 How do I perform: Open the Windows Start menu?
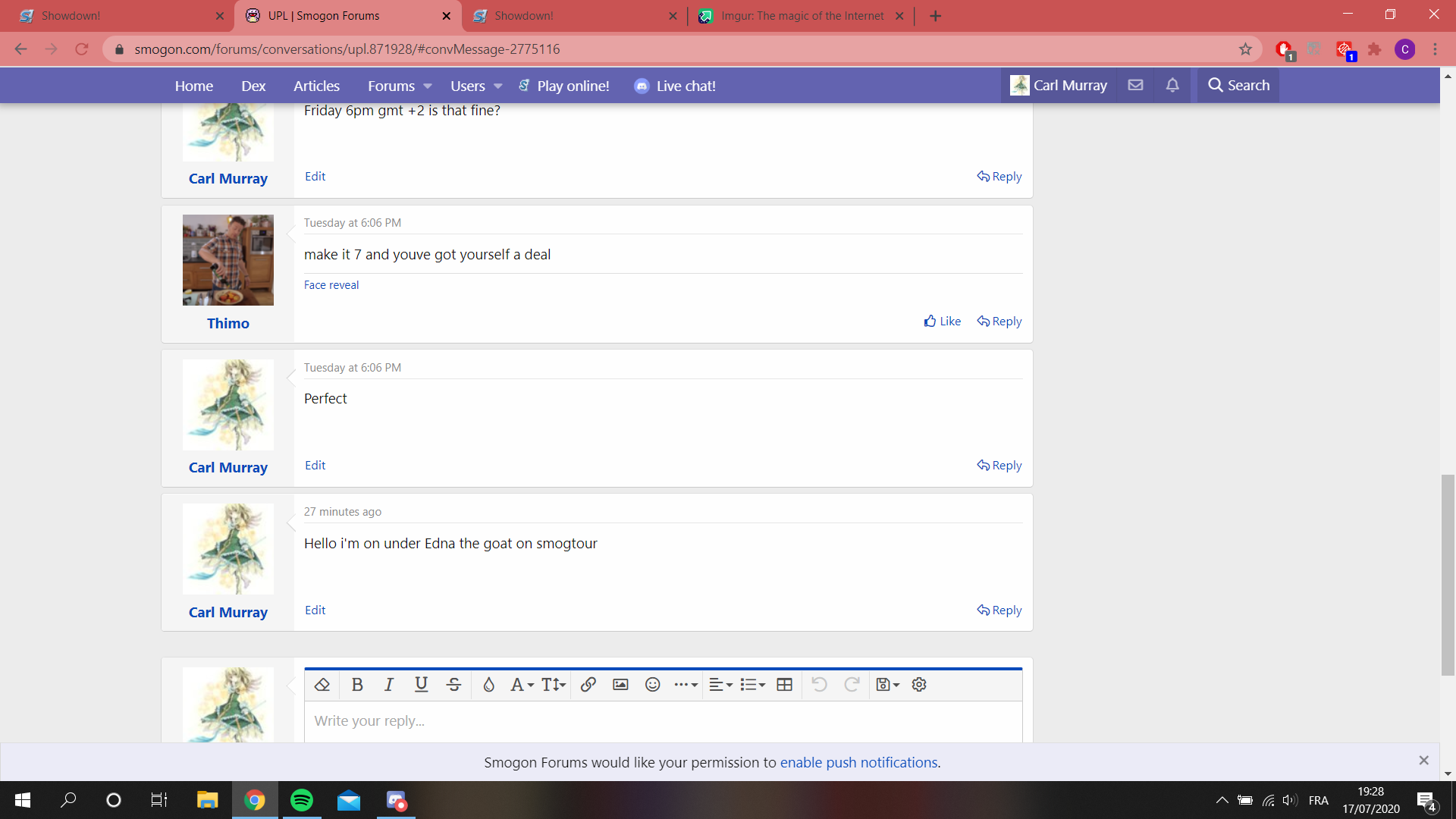coord(22,800)
